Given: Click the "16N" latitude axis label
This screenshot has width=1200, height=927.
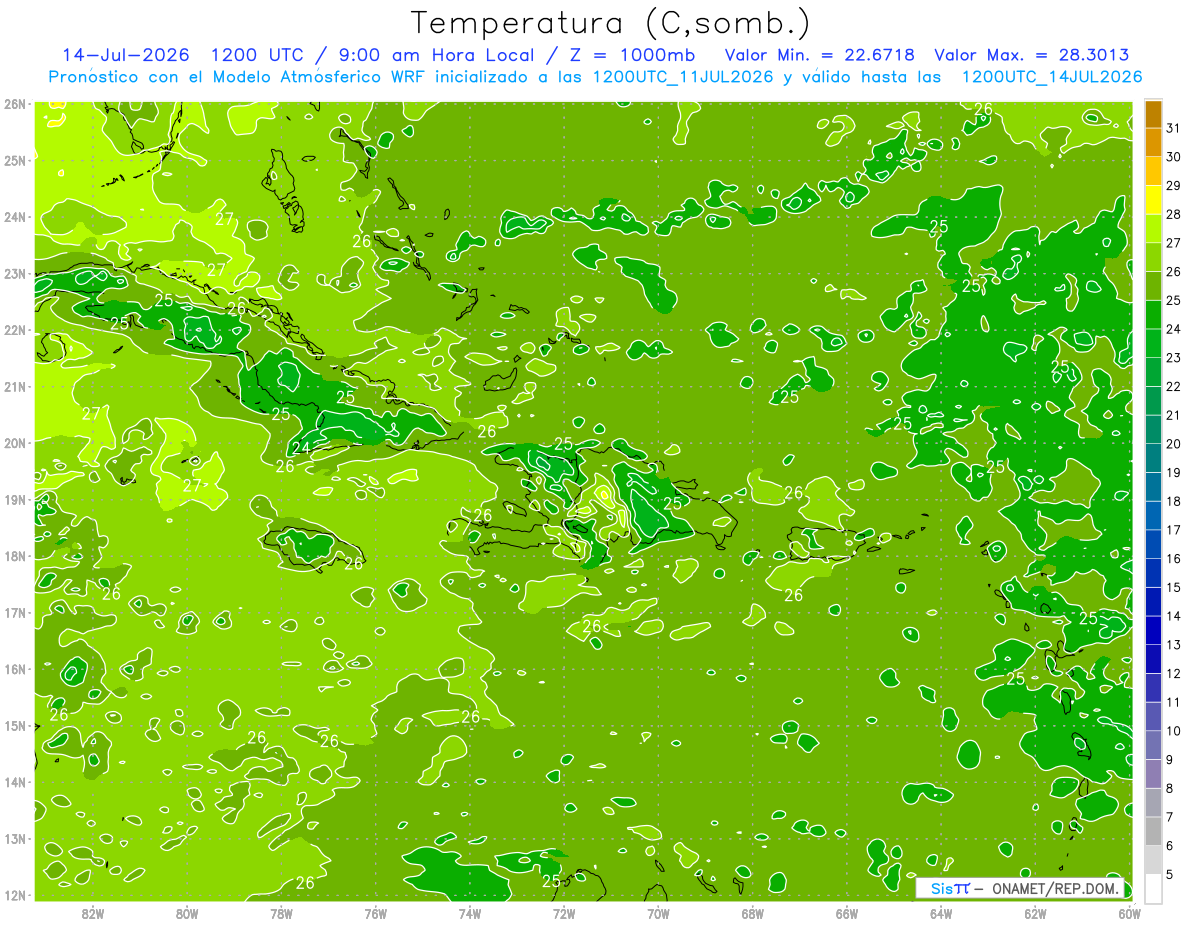Looking at the screenshot, I should [14, 669].
